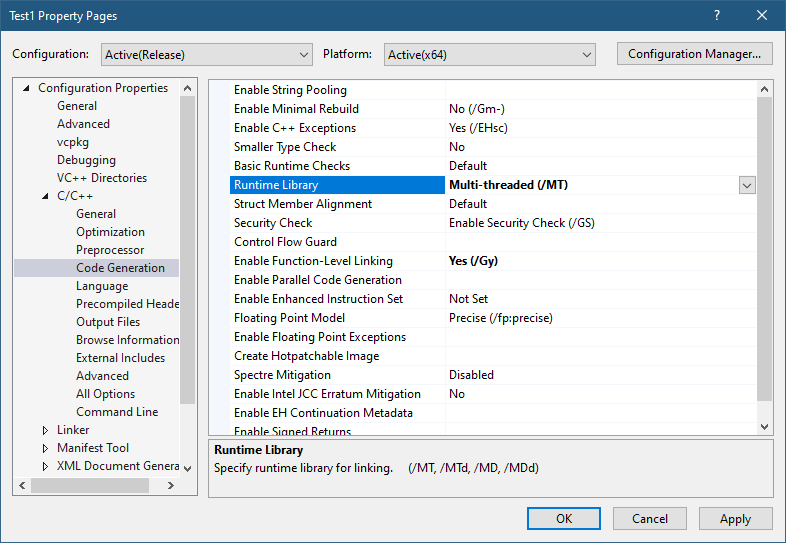786x543 pixels.
Task: Click Cancel to discard changes
Action: [x=649, y=518]
